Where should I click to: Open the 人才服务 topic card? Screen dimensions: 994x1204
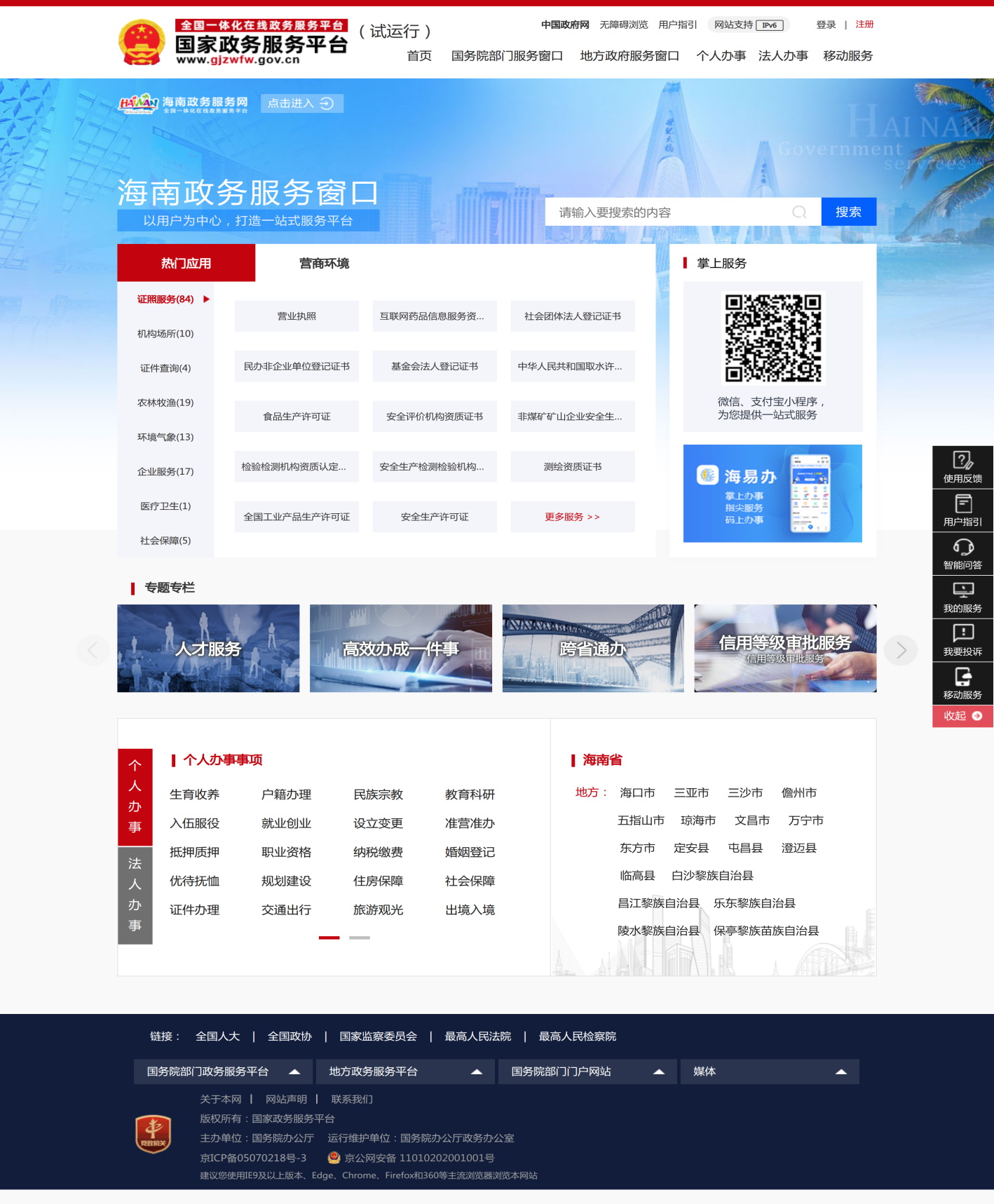coord(208,649)
